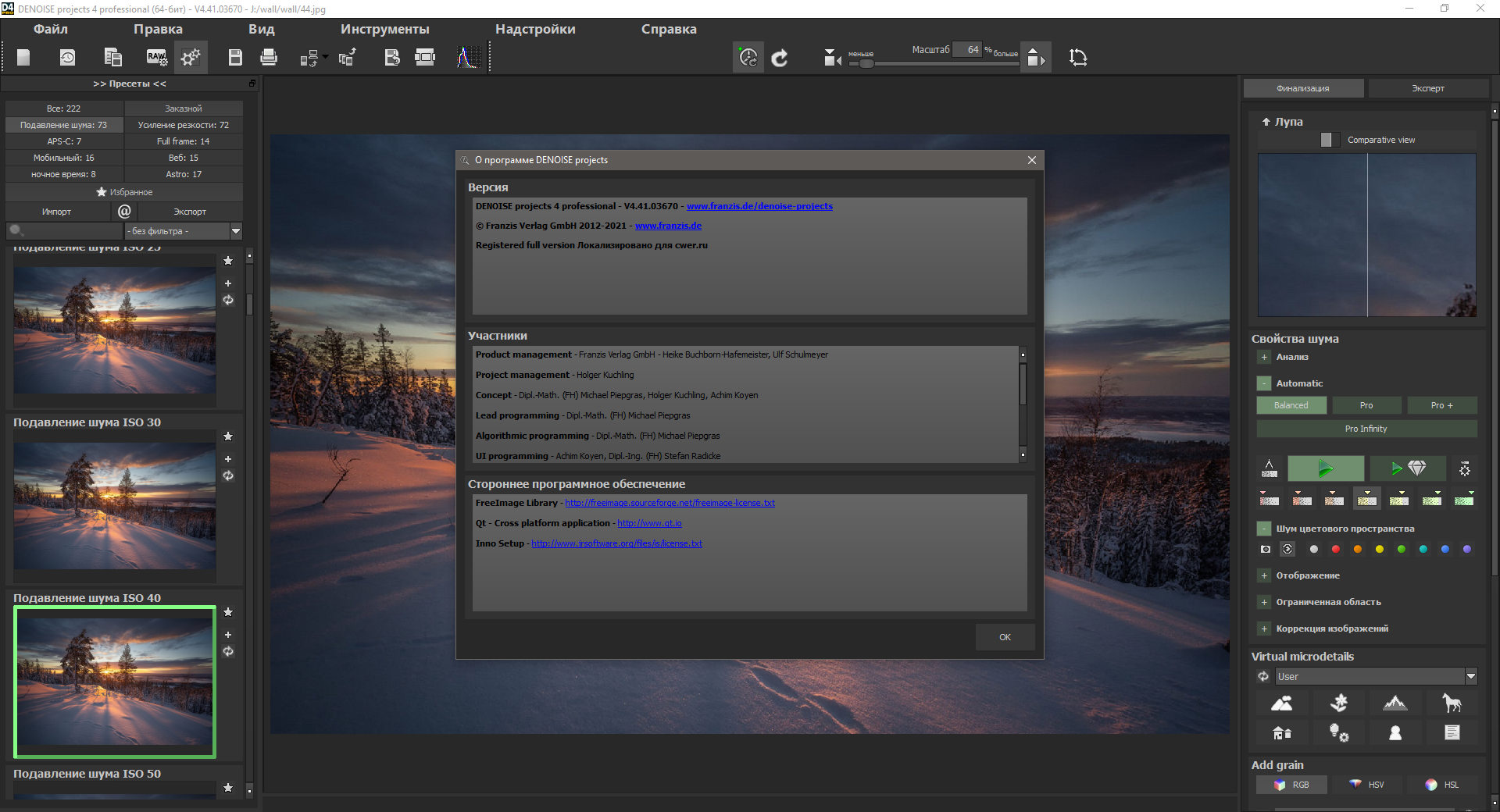The image size is (1500, 812).
Task: Select HSL grain mode
Action: pyautogui.click(x=1442, y=785)
